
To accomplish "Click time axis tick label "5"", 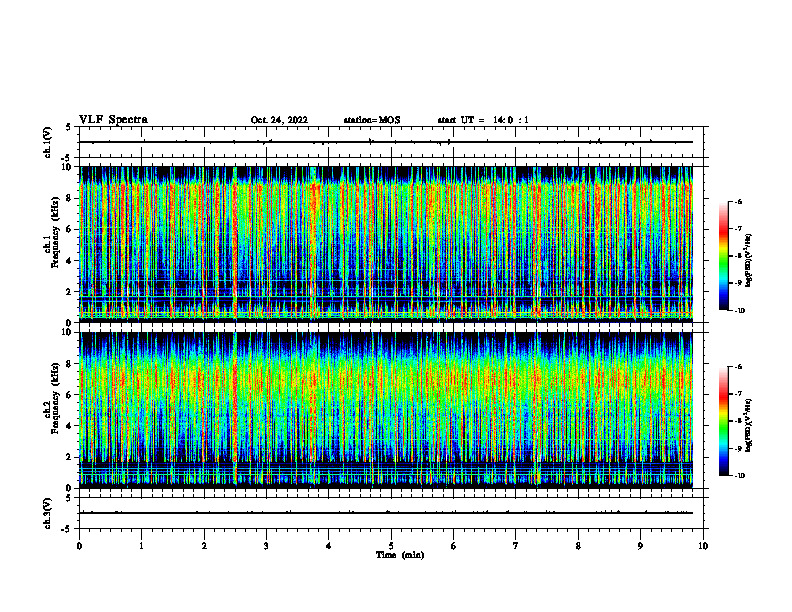I will coord(391,546).
